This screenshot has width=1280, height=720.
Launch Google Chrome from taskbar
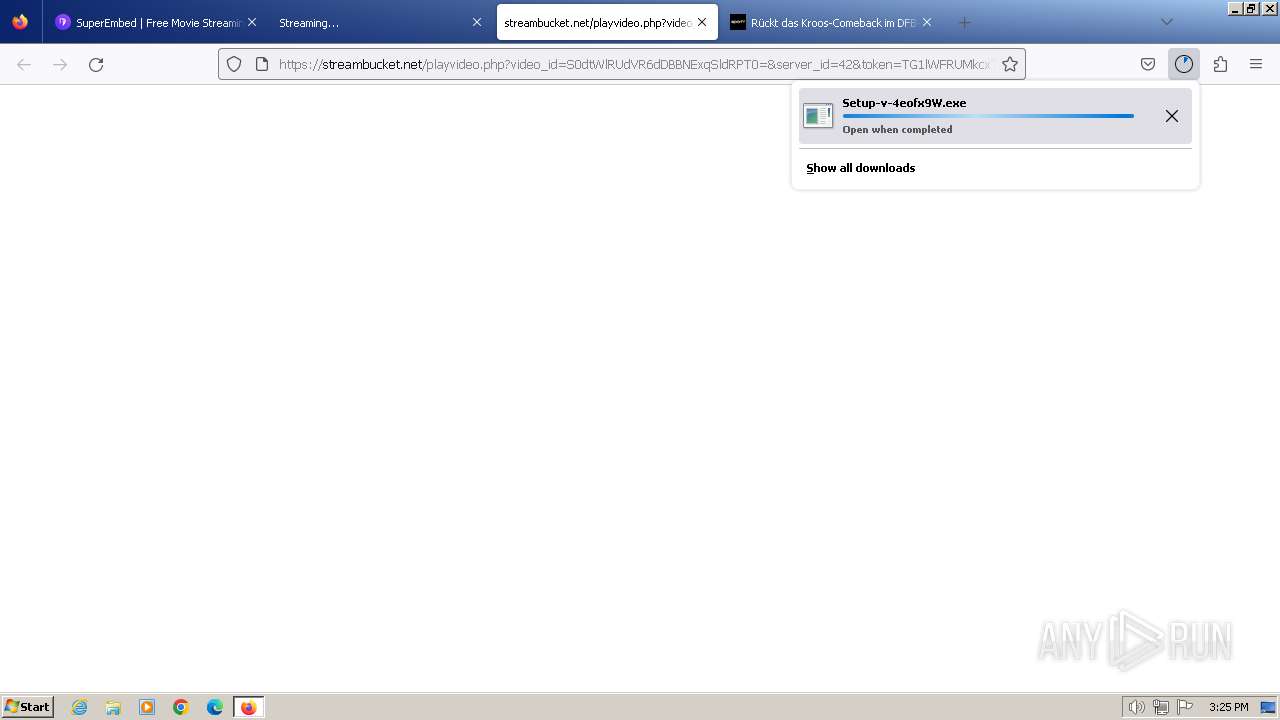(181, 707)
